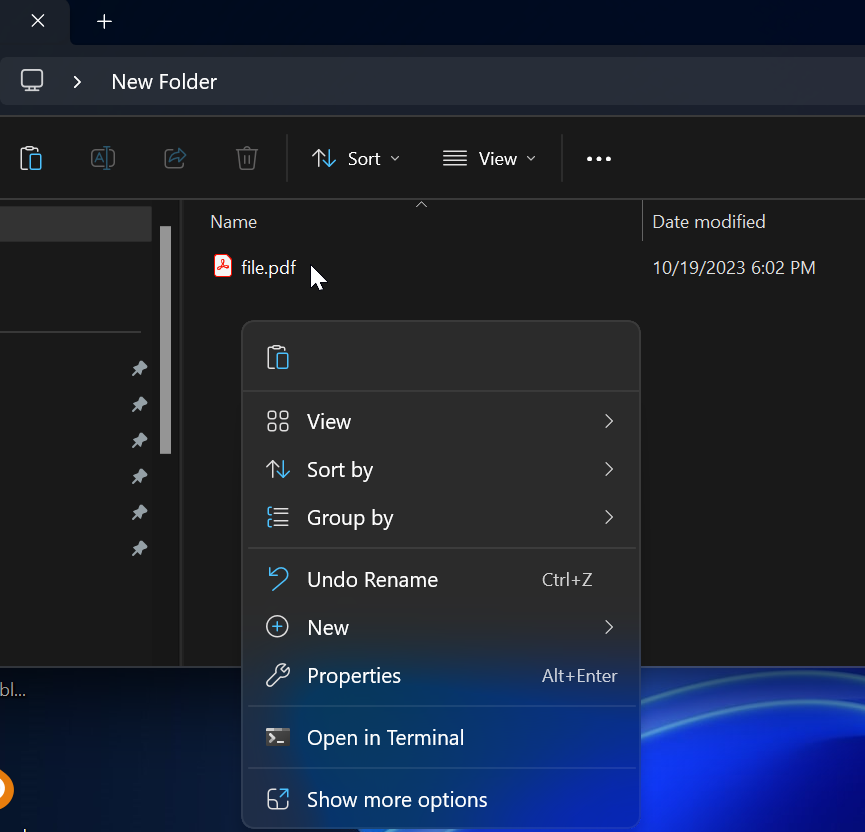This screenshot has height=832, width=865.
Task: Click the Paste icon in the context menu
Action: [x=278, y=358]
